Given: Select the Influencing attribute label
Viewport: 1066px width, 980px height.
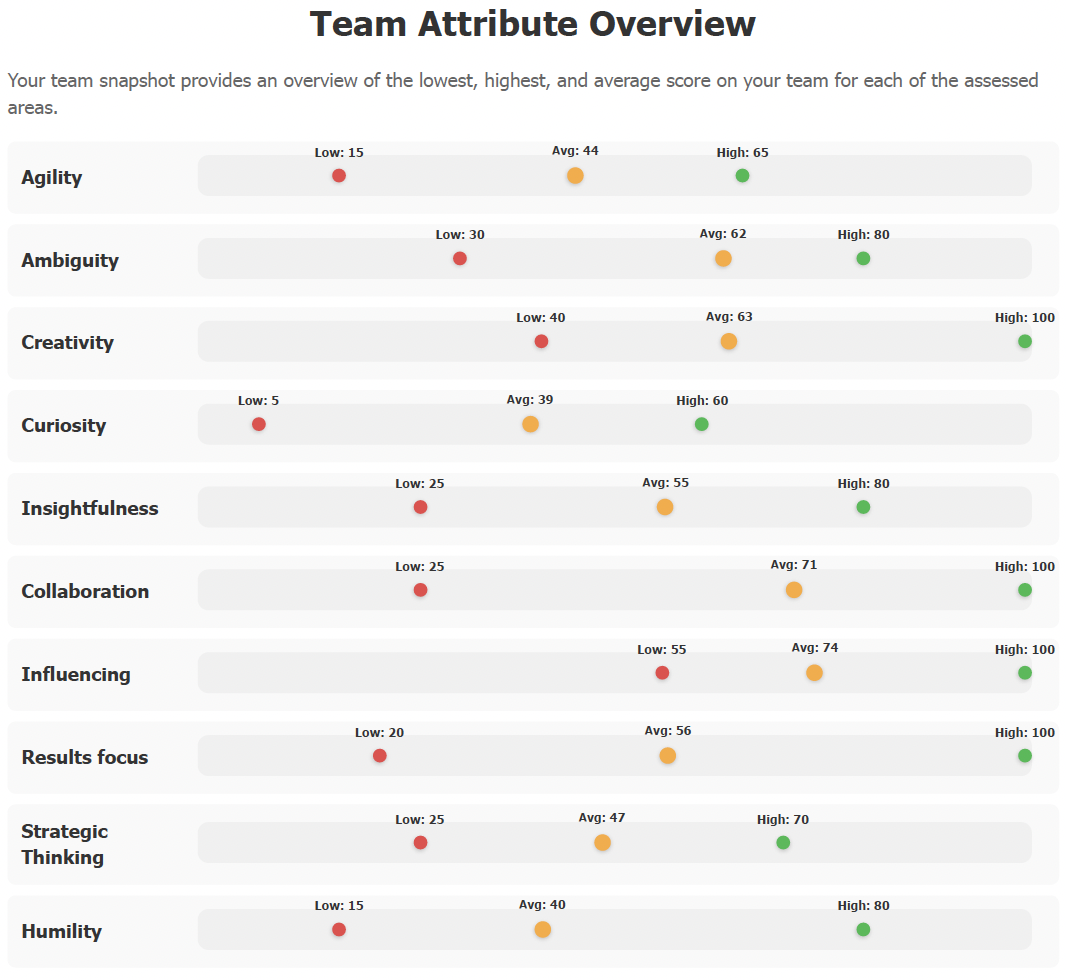Looking at the screenshot, I should tap(75, 675).
